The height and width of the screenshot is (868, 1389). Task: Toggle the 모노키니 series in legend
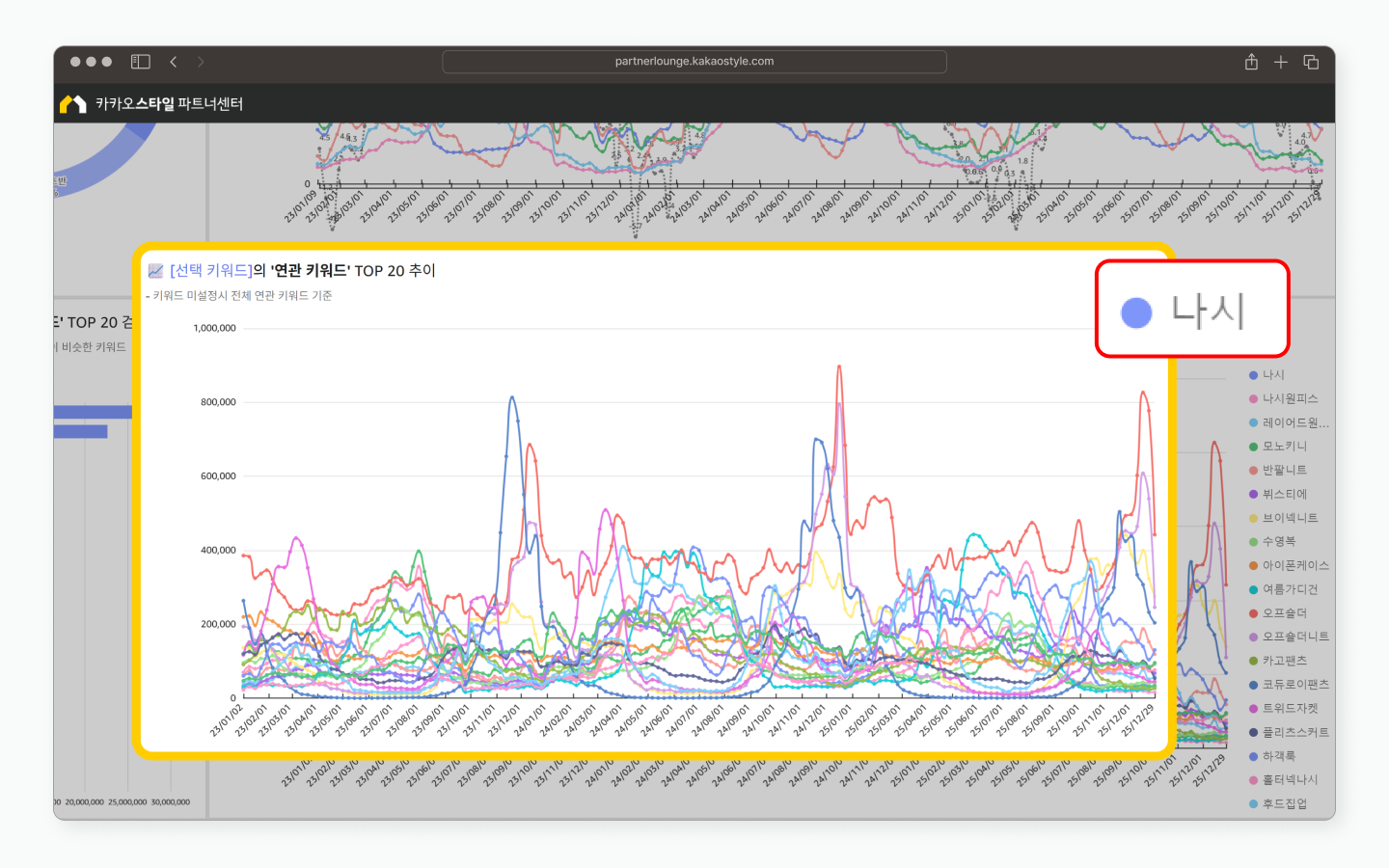(x=1284, y=447)
